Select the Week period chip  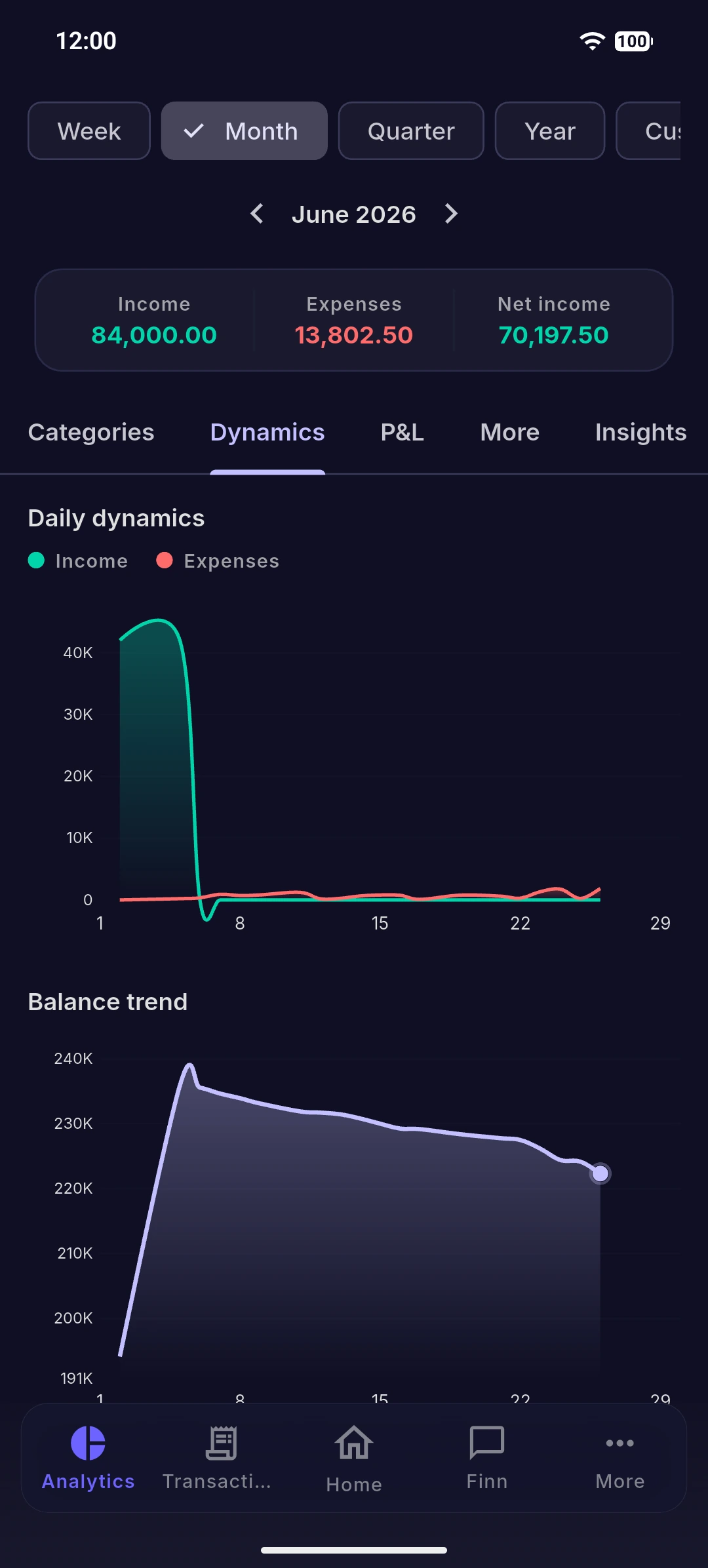(x=89, y=130)
